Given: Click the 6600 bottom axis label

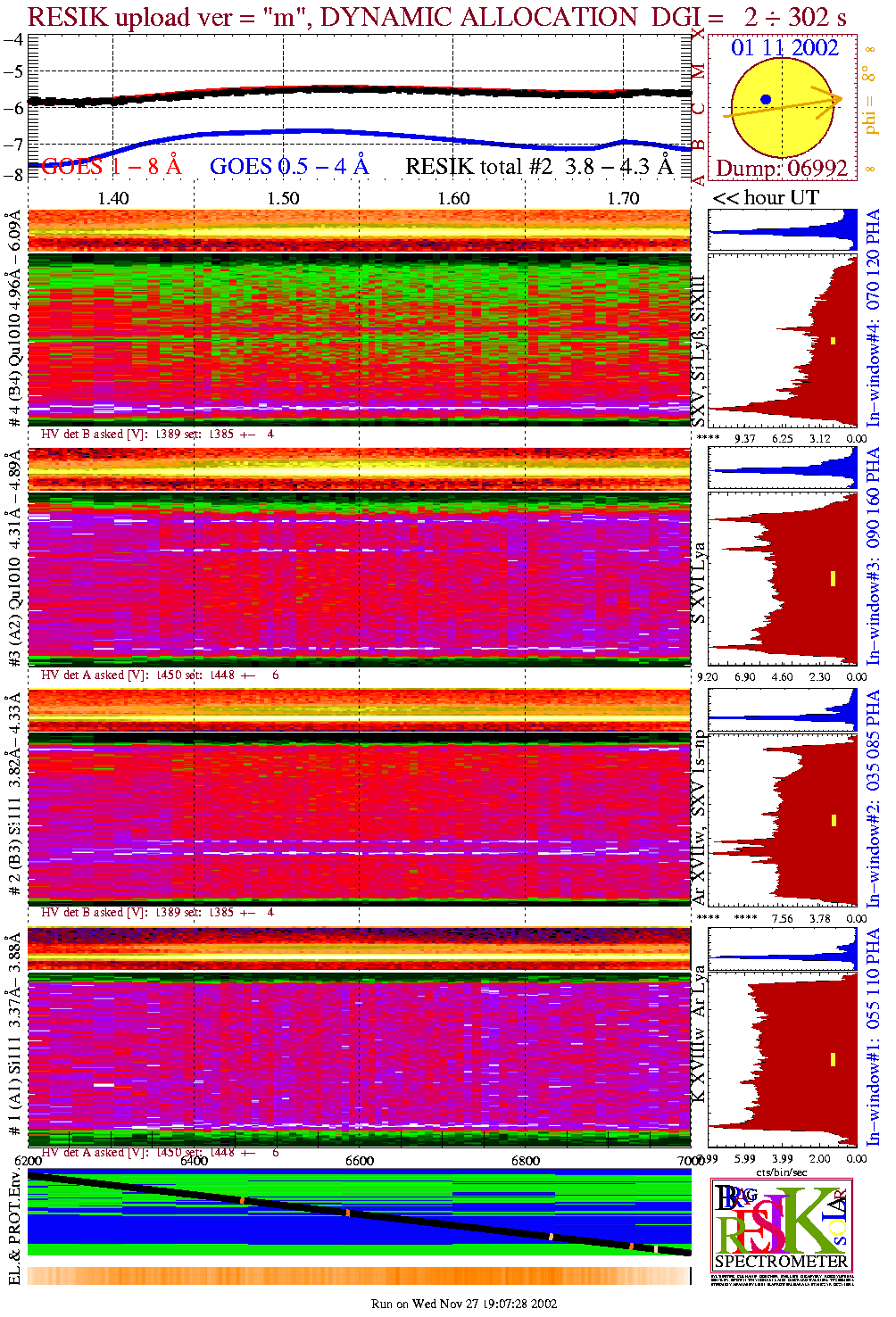Looking at the screenshot, I should [x=360, y=1161].
